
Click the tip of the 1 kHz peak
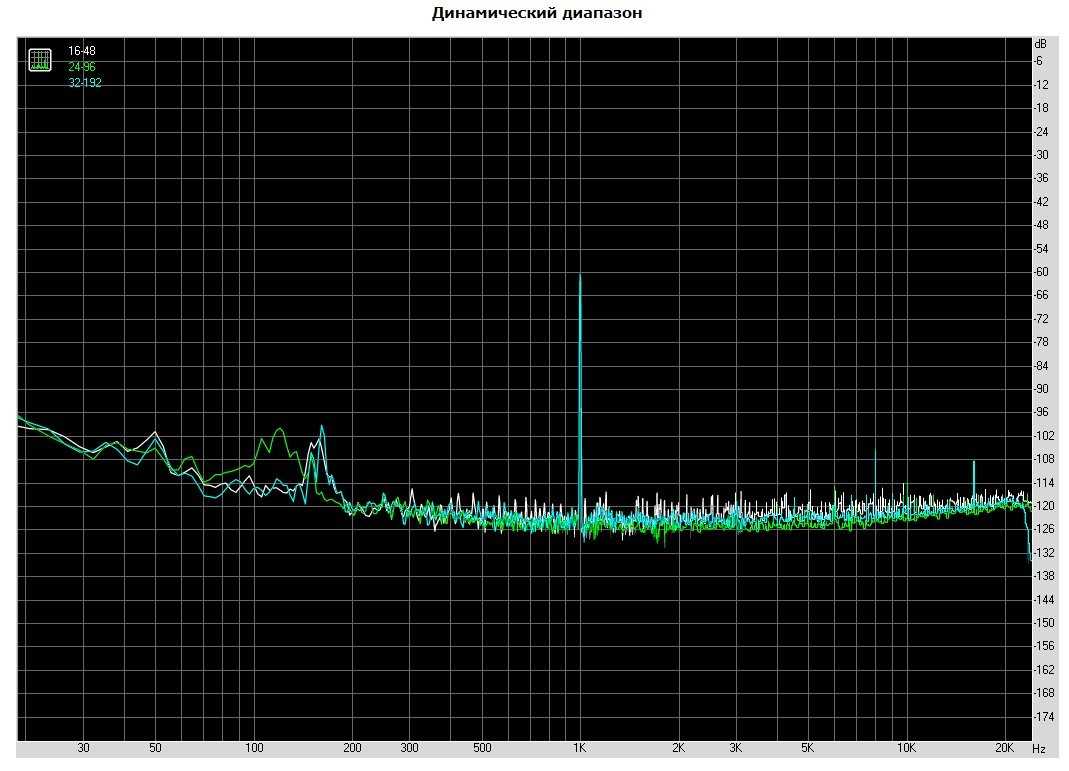pos(580,274)
